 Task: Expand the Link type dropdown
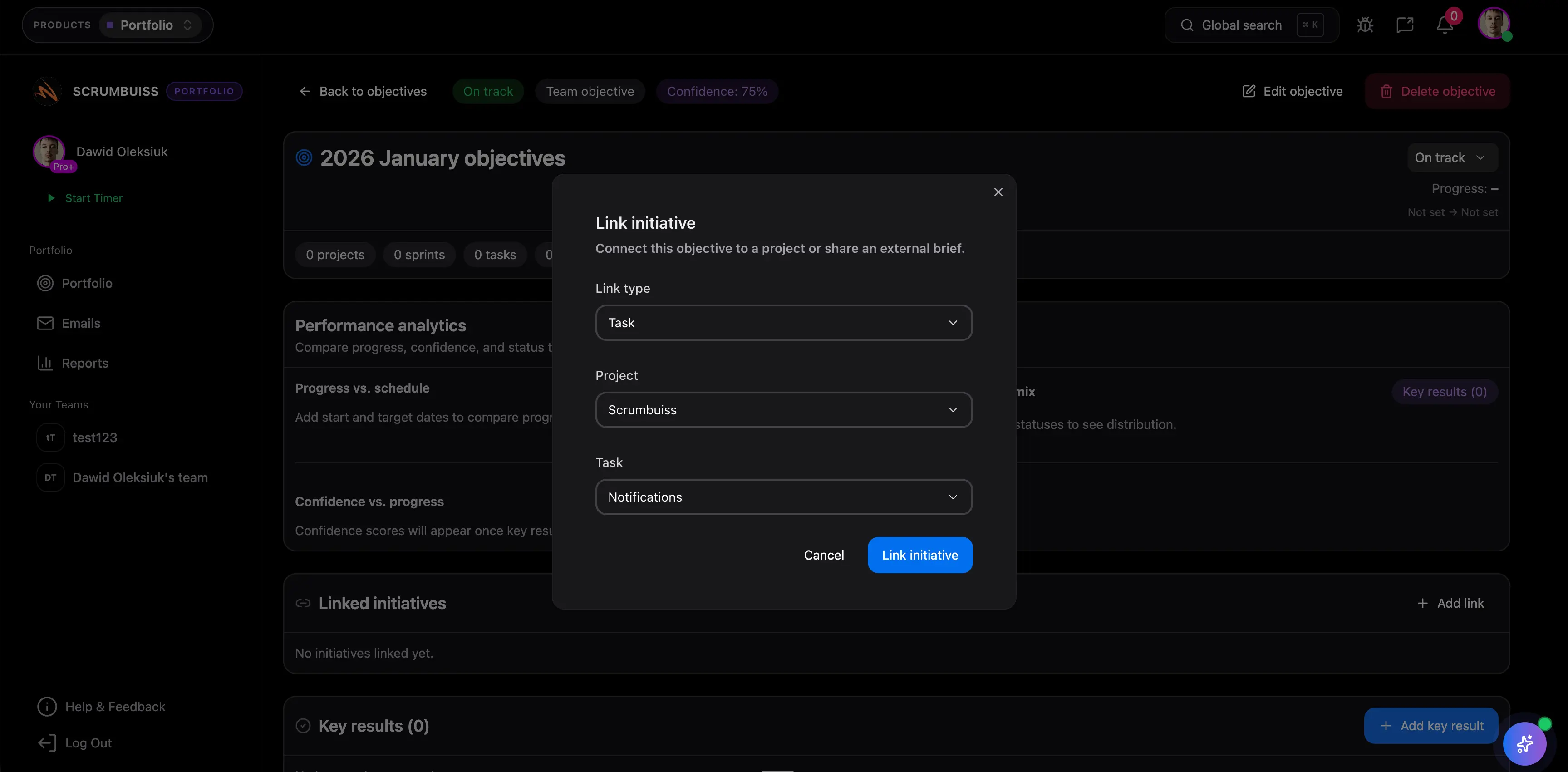point(783,323)
